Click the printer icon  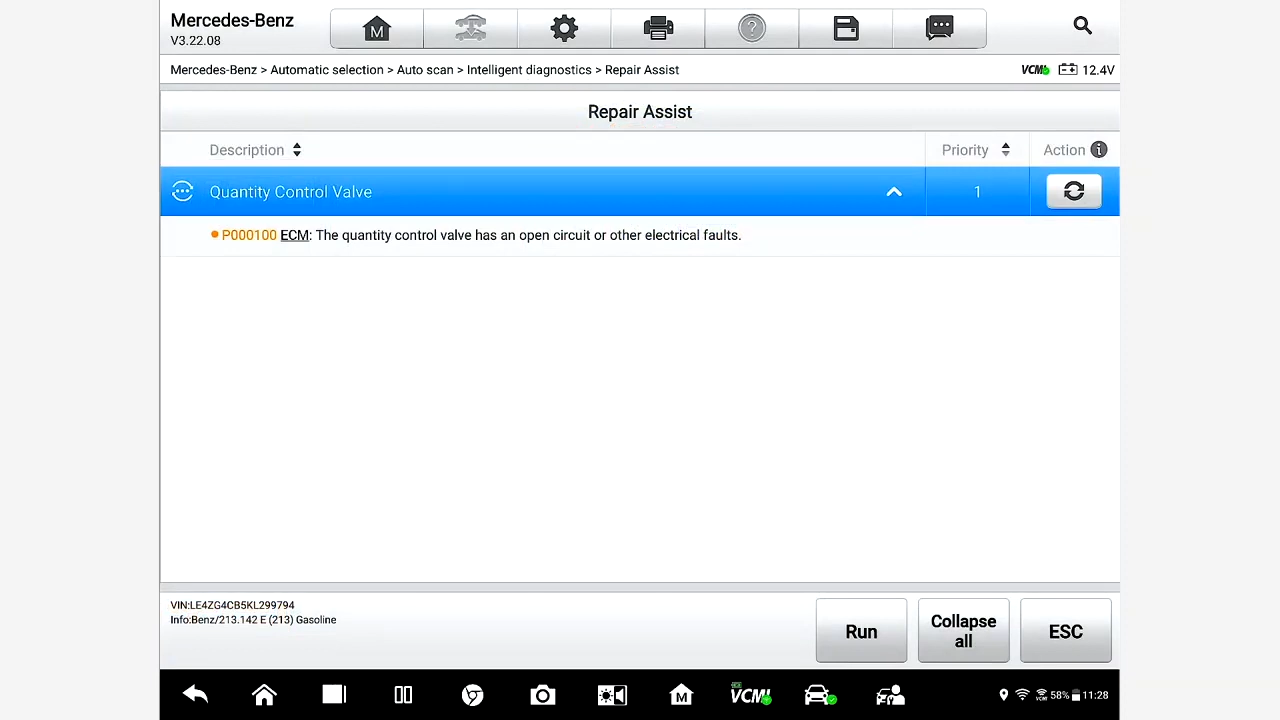tap(658, 29)
